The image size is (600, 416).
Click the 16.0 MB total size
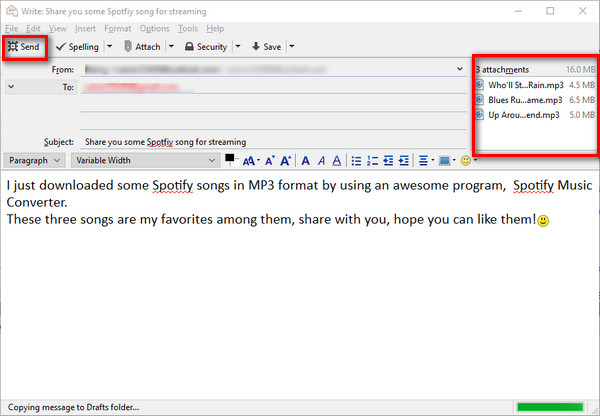tap(580, 70)
